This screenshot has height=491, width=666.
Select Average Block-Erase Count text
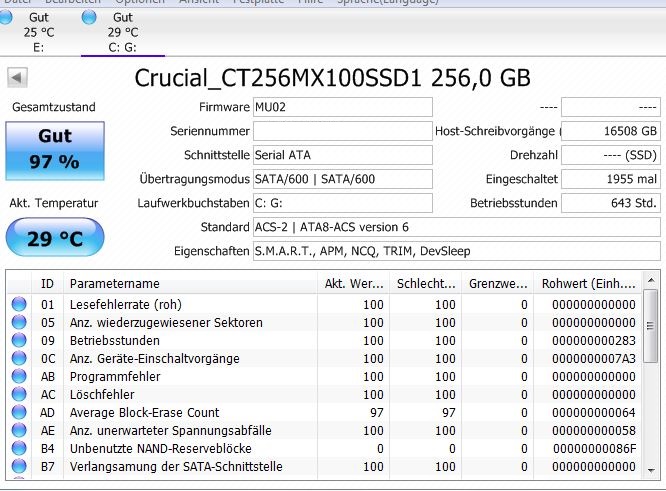click(144, 412)
